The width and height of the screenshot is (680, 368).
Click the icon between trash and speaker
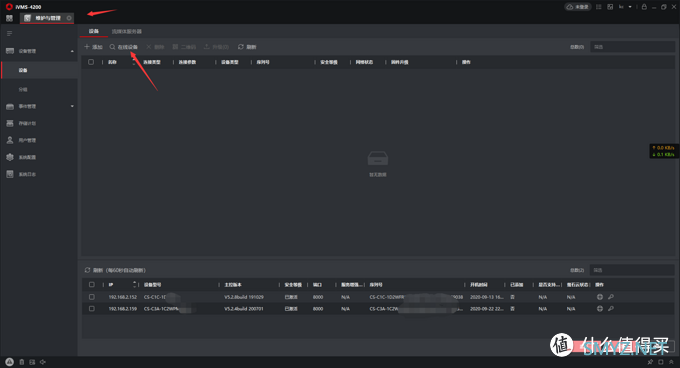pyautogui.click(x=32, y=362)
